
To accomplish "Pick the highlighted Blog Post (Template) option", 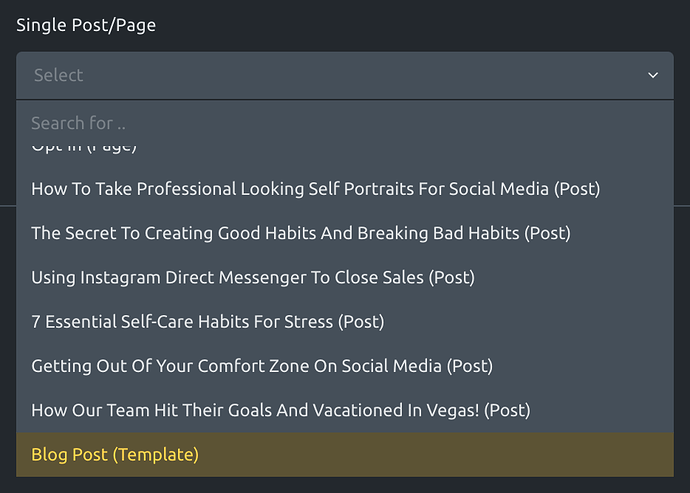I will click(345, 454).
